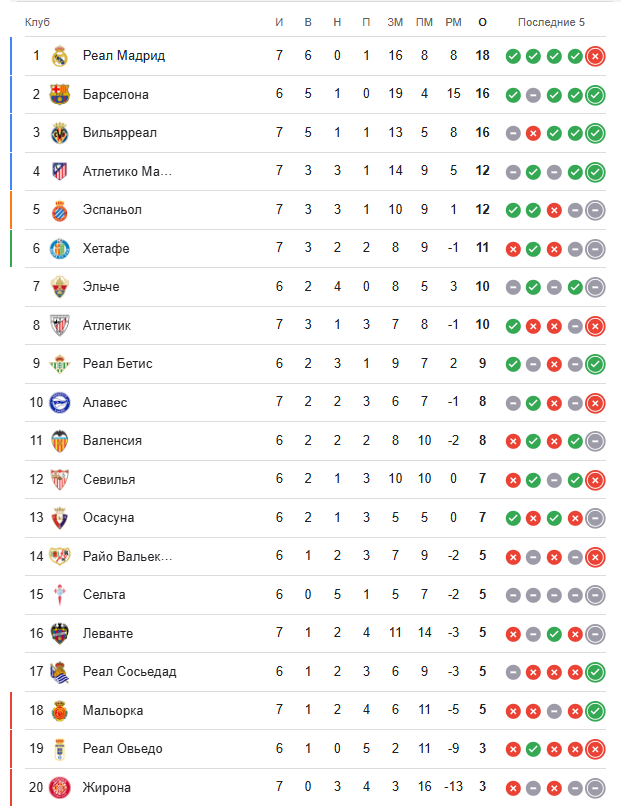Click Espanyol's grey upcoming match circle
Image resolution: width=640 pixels, height=811 pixels.
[595, 210]
